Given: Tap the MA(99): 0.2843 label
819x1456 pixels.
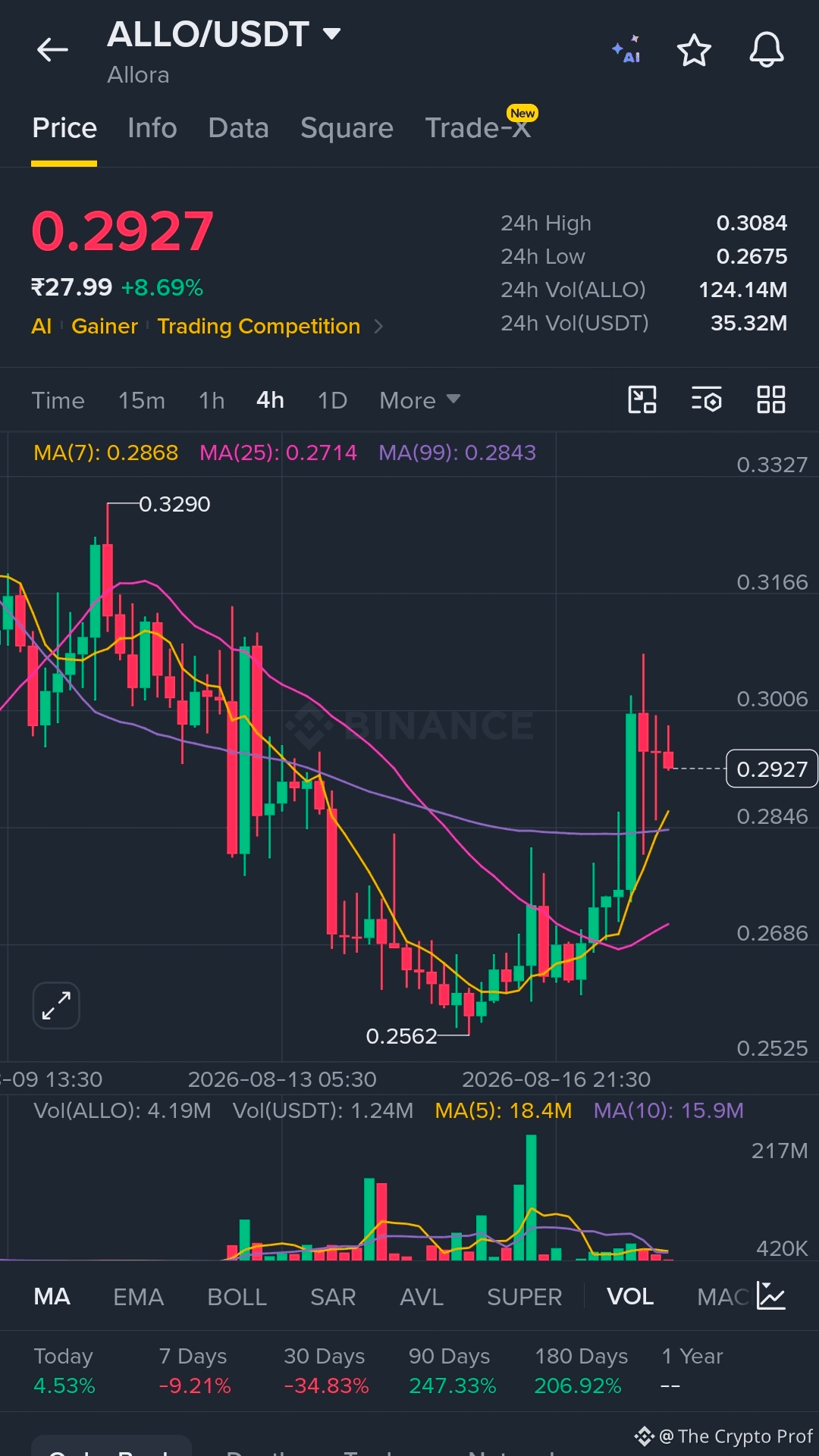Looking at the screenshot, I should [x=457, y=452].
